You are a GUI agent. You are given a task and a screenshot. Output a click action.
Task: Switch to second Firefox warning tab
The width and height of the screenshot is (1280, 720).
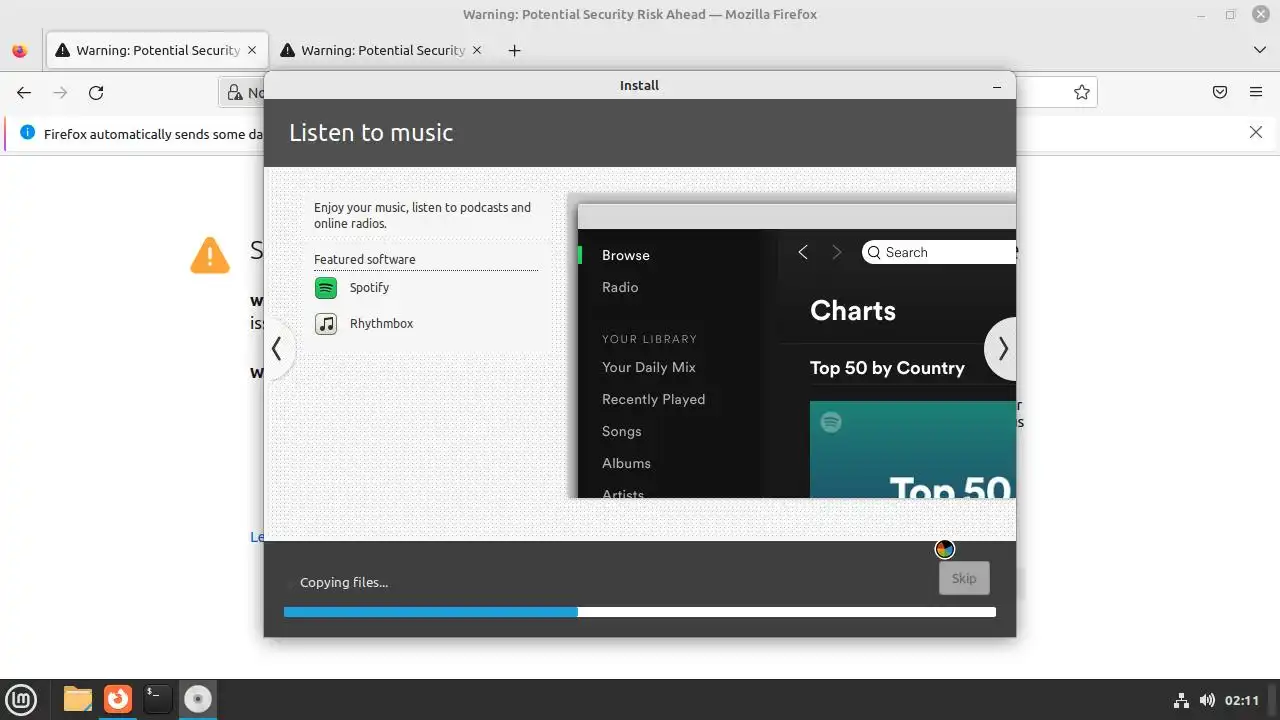click(x=382, y=50)
